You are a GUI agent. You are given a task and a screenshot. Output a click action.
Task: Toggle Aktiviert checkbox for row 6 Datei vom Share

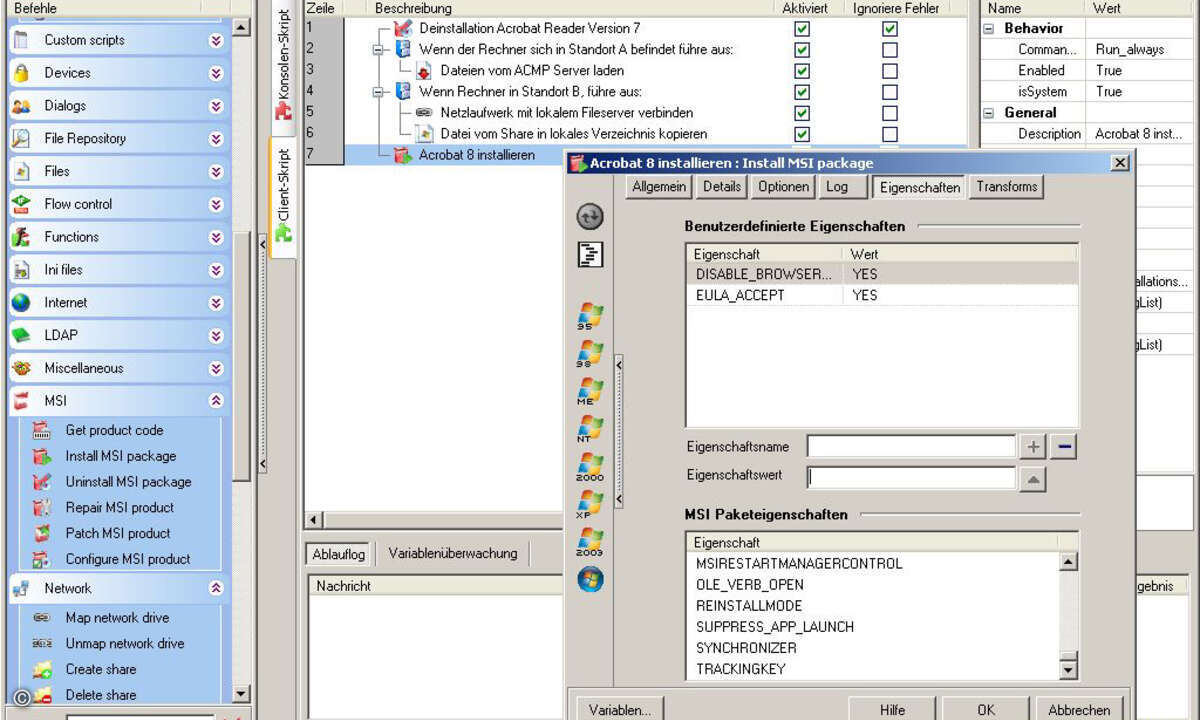click(x=802, y=134)
